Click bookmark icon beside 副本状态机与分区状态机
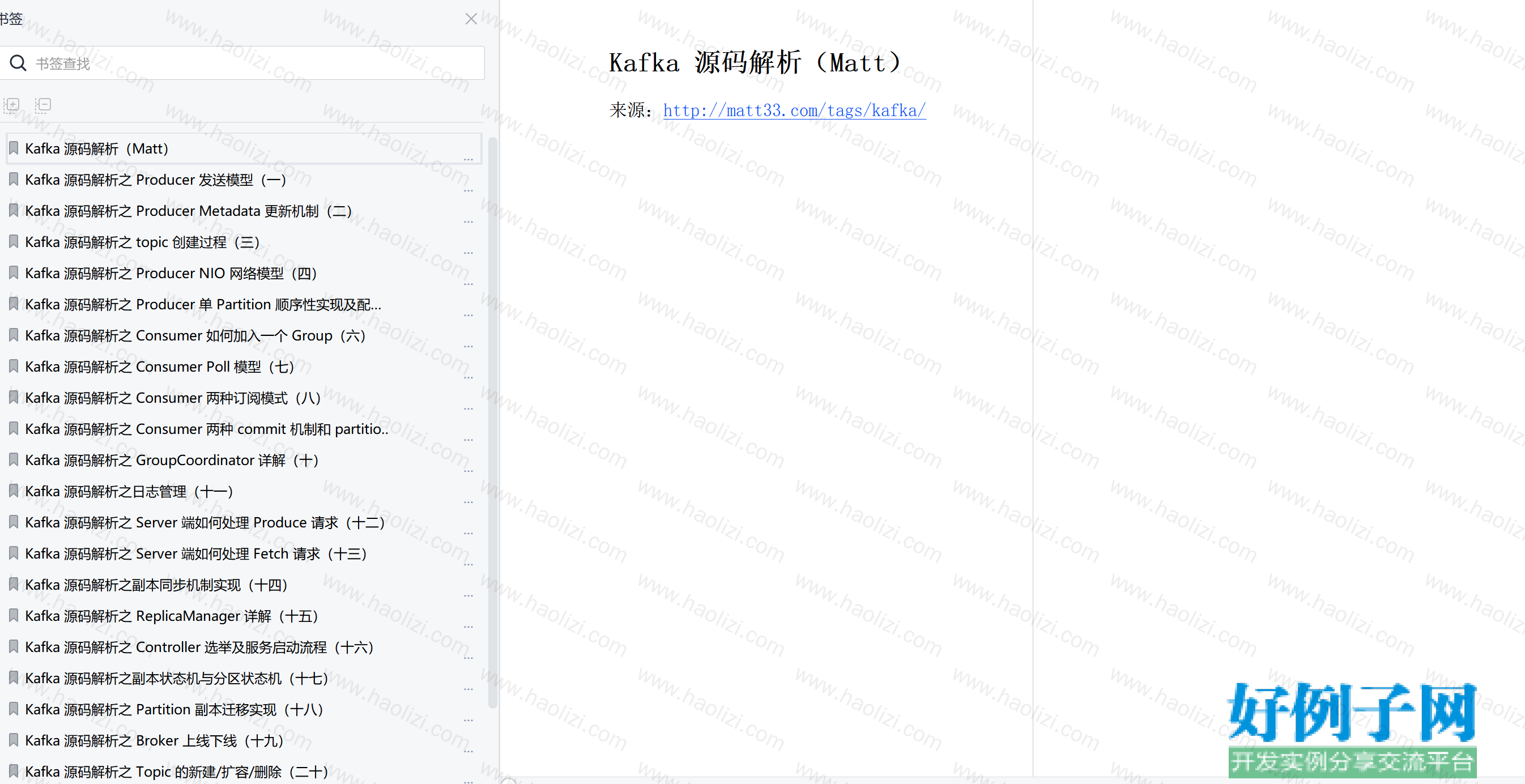This screenshot has width=1525, height=784. pos(14,678)
